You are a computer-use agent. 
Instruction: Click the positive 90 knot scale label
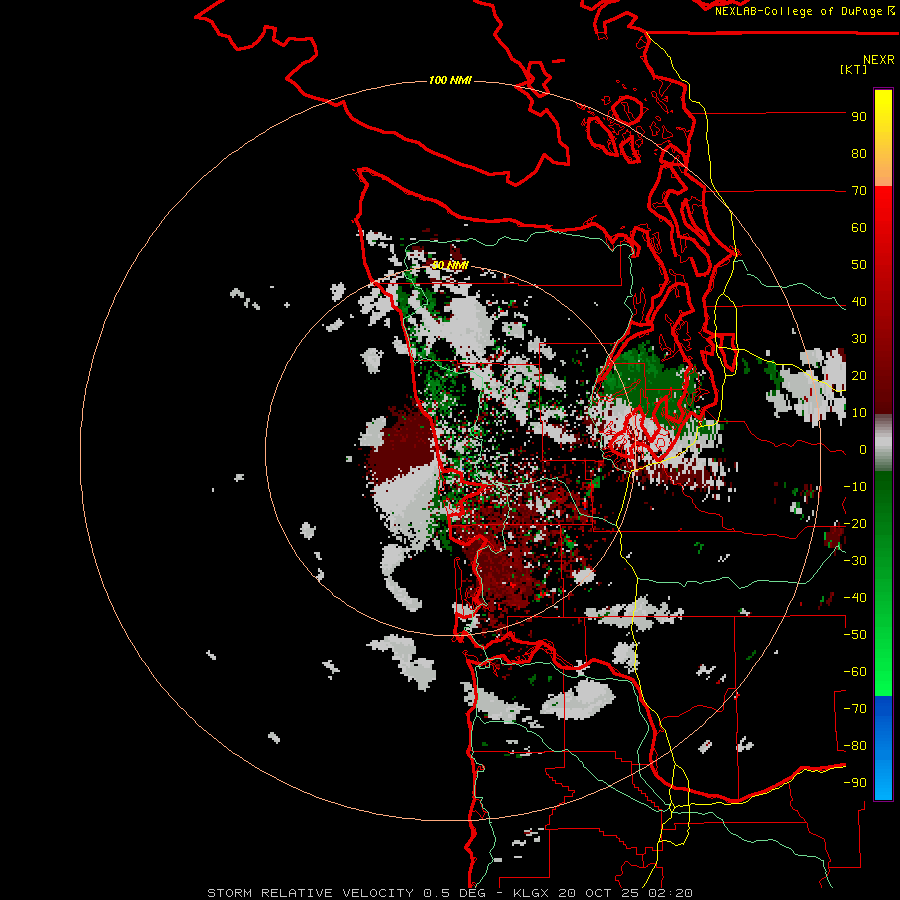coord(859,117)
